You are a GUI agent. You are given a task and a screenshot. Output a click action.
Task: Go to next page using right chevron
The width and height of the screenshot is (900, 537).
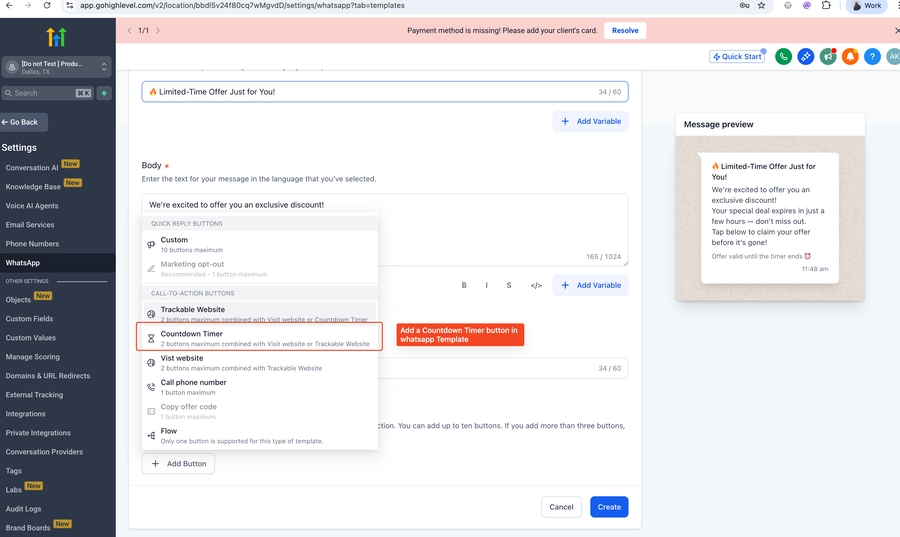[158, 31]
